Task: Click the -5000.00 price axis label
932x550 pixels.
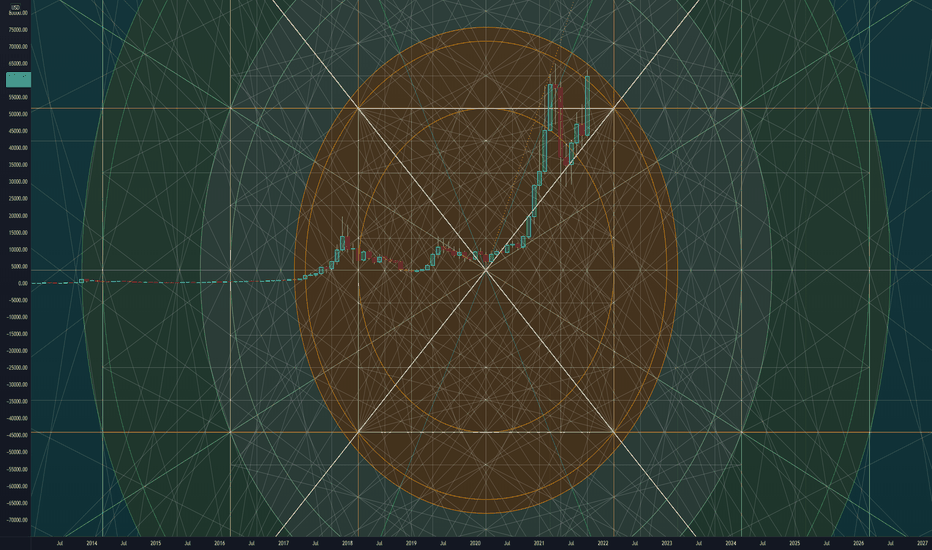Action: 18,300
